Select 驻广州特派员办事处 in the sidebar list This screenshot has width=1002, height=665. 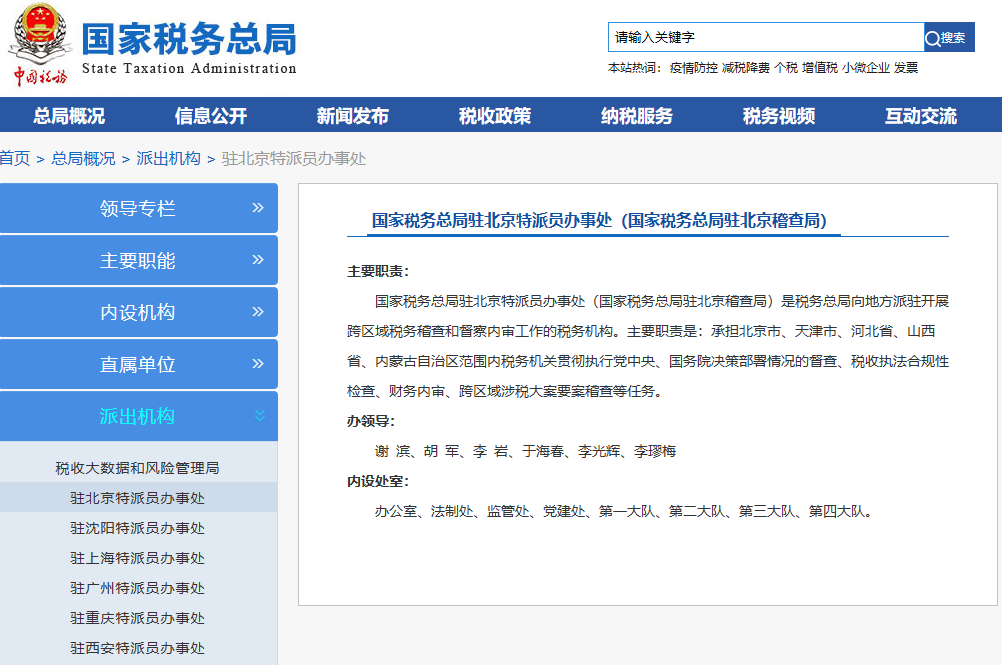pos(137,588)
